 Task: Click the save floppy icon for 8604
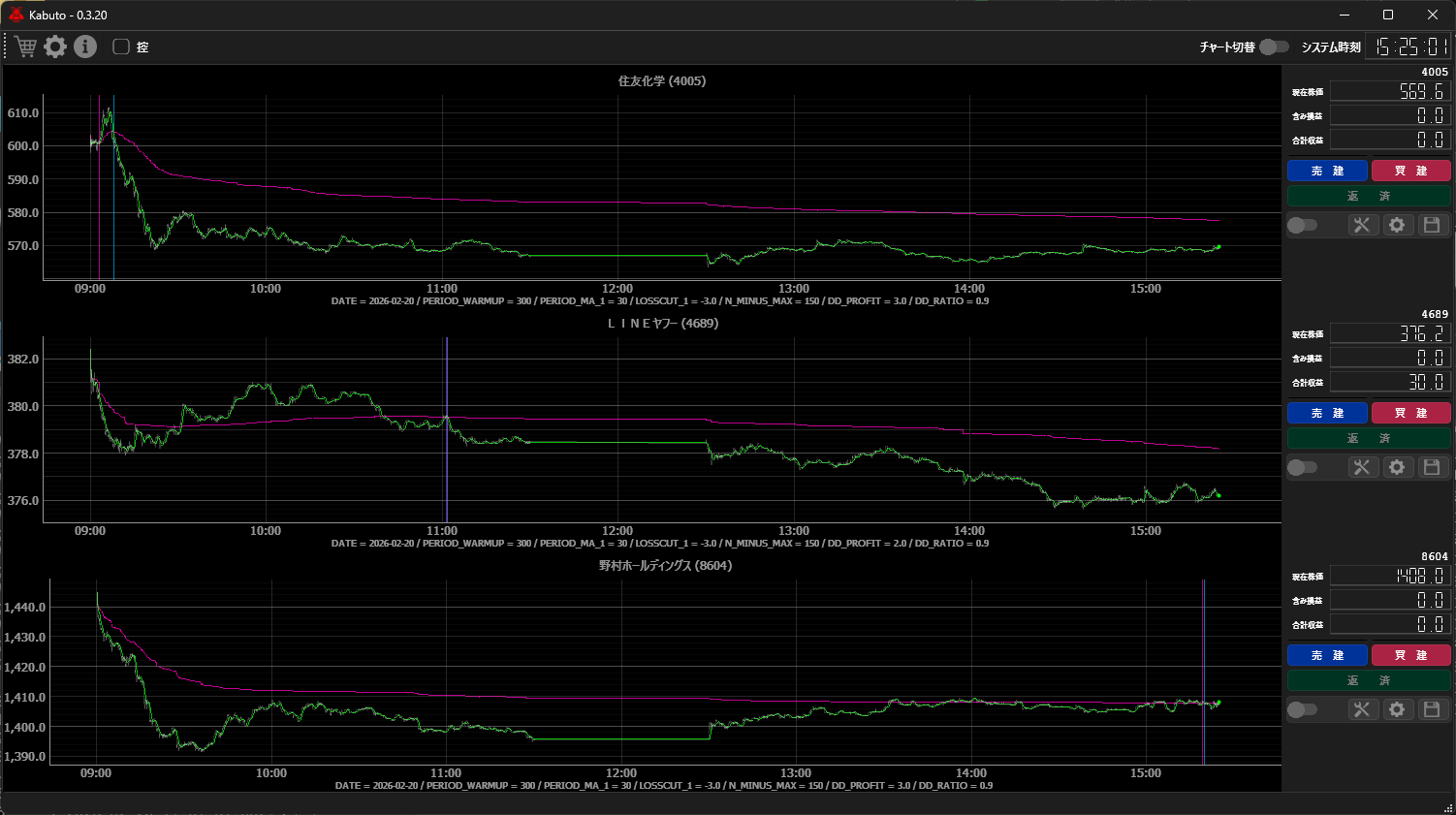pos(1432,709)
